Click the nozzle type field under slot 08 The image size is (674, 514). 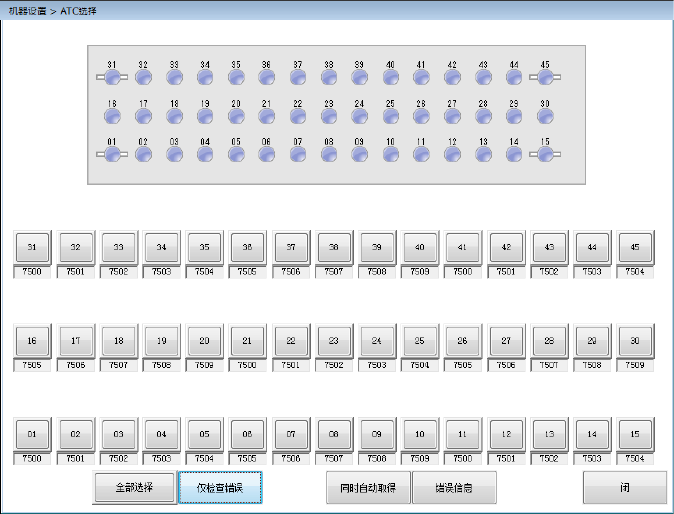click(x=334, y=459)
